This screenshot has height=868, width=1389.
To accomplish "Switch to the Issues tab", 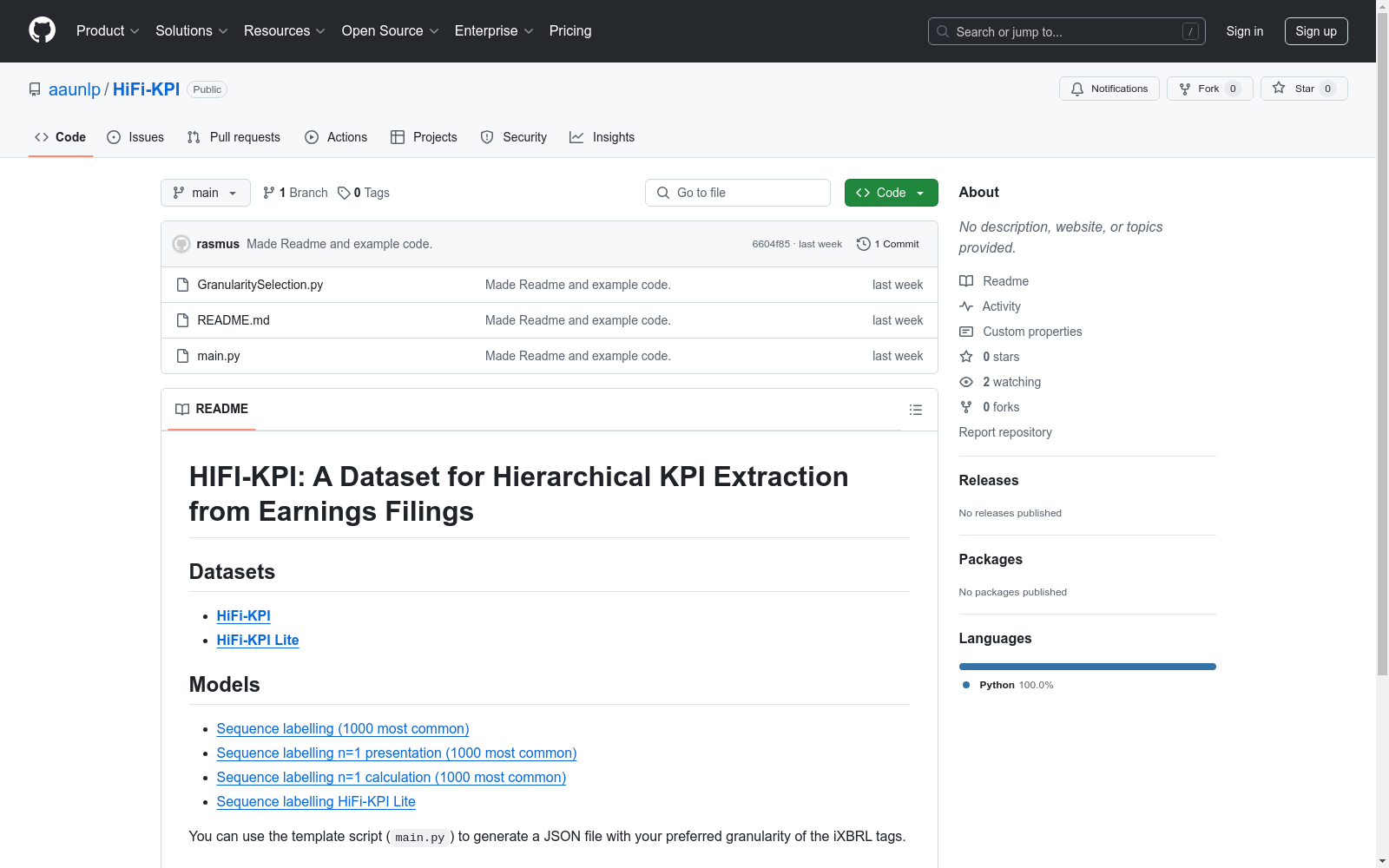I will [135, 137].
